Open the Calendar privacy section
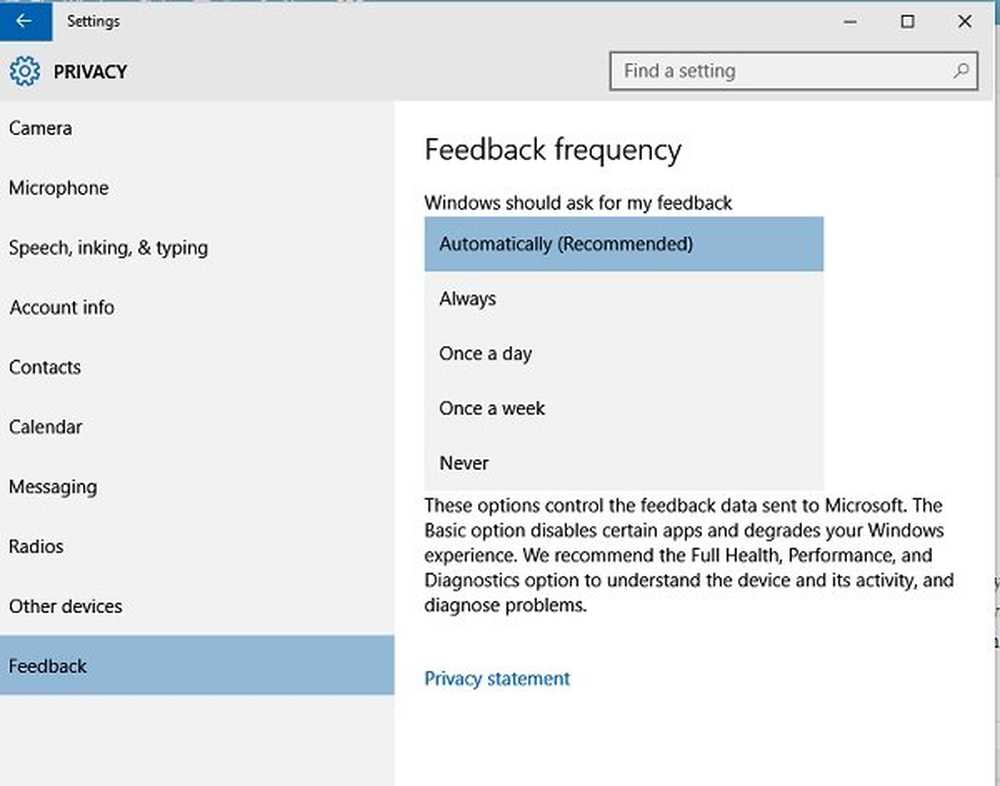 click(197, 427)
